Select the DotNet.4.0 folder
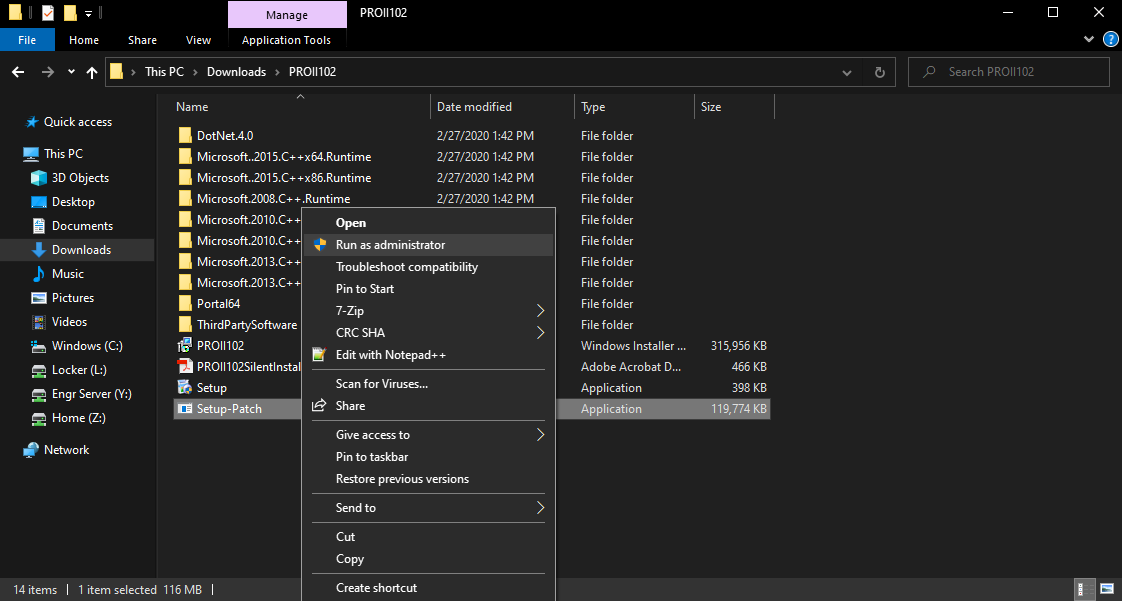Viewport: 1122px width, 601px height. coord(225,136)
